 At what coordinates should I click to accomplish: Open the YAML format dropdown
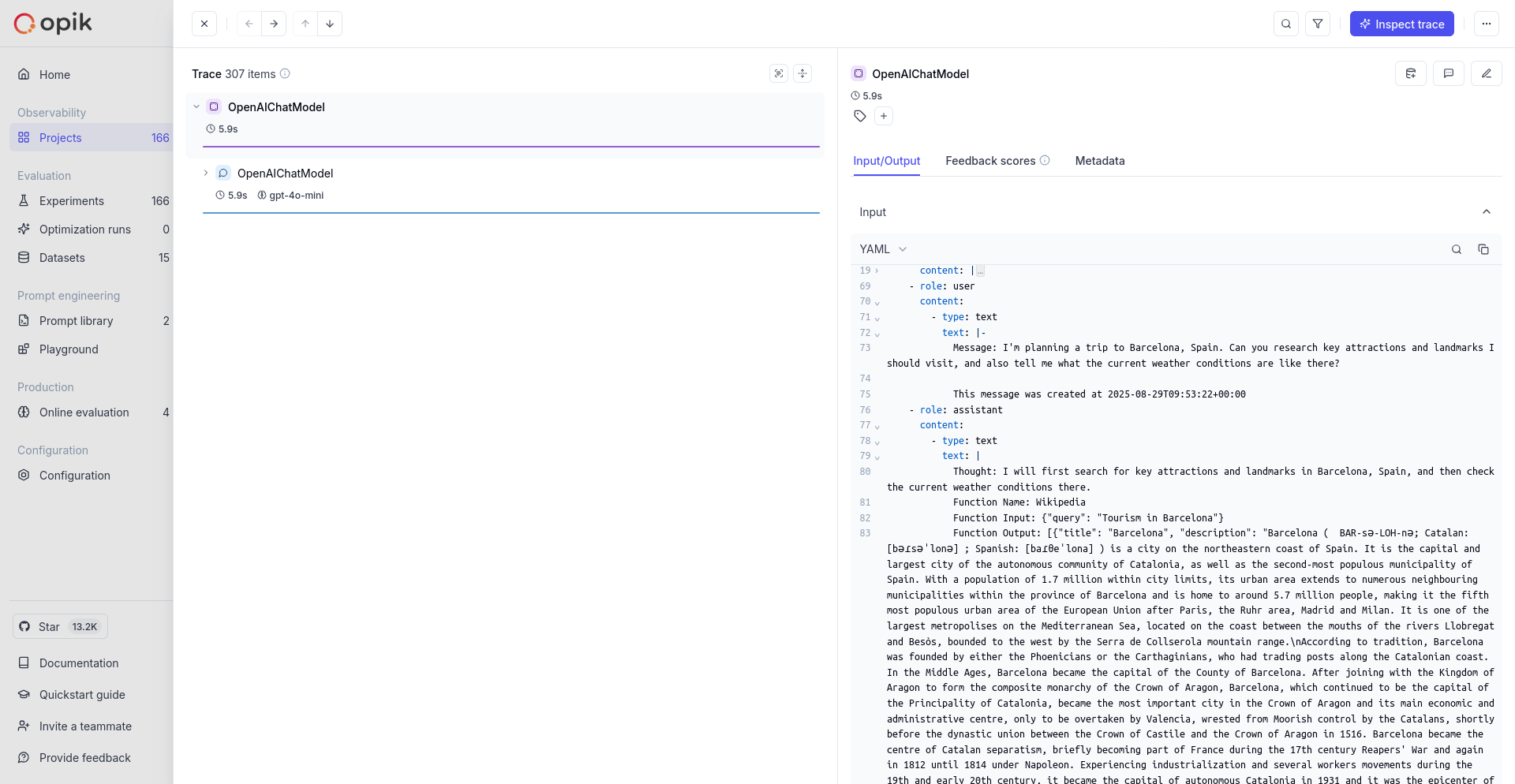(x=883, y=249)
